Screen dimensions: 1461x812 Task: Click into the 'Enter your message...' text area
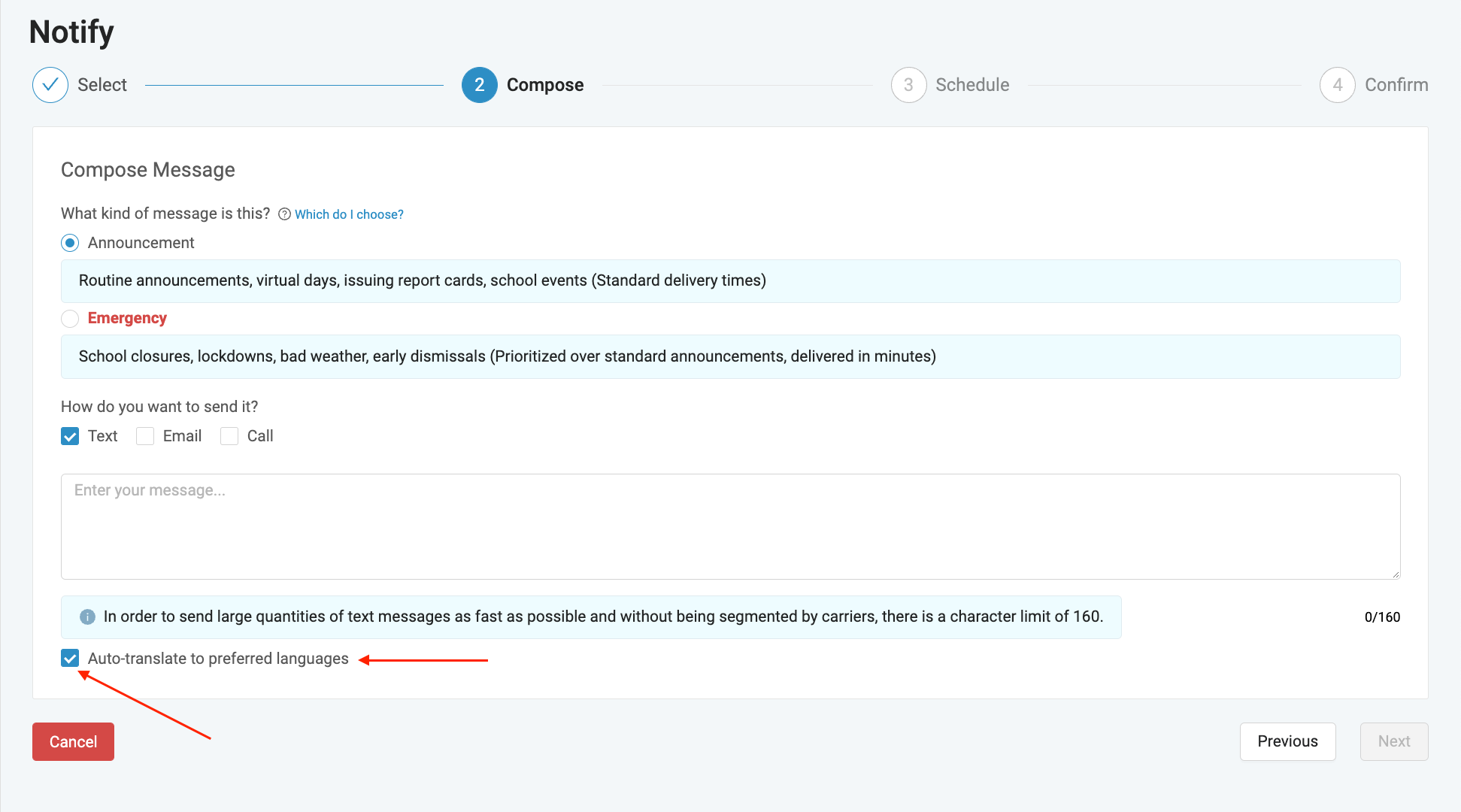730,526
